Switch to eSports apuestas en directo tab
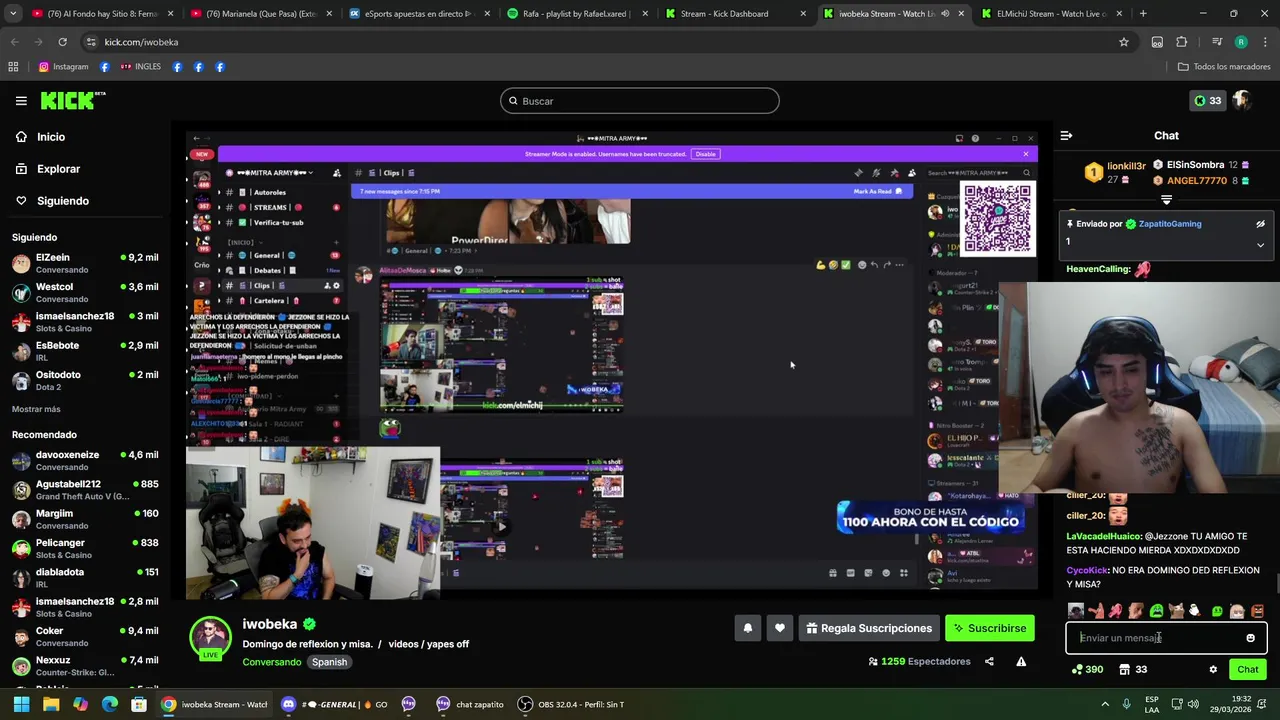The height and width of the screenshot is (720, 1280). coord(419,14)
